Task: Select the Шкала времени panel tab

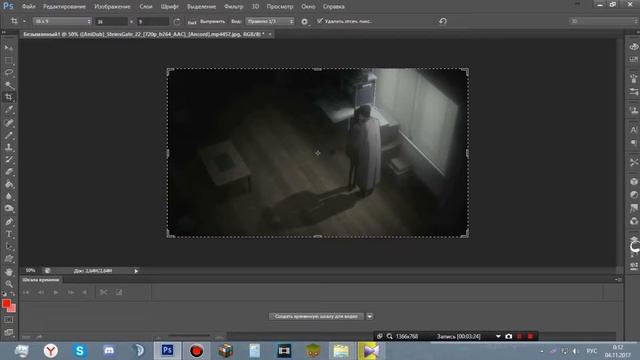Action: pyautogui.click(x=40, y=280)
